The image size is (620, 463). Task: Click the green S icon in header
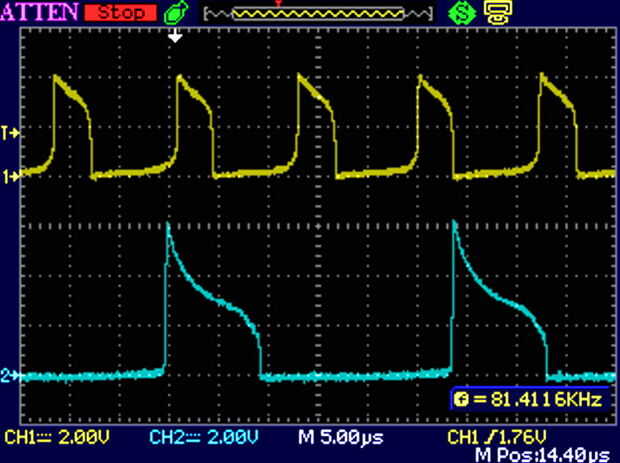coord(462,12)
